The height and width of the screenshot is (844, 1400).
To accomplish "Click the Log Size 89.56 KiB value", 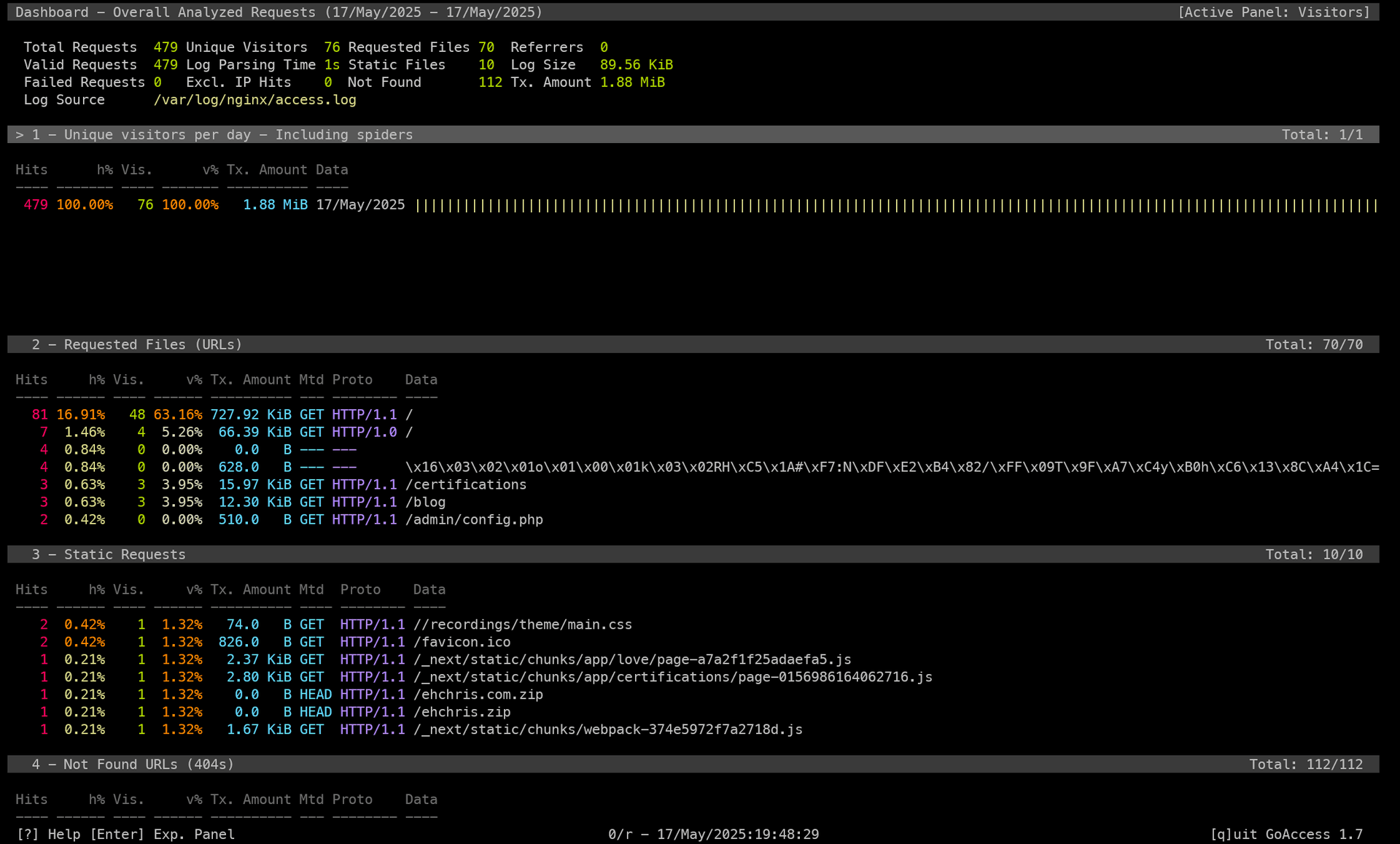I will pyautogui.click(x=637, y=65).
